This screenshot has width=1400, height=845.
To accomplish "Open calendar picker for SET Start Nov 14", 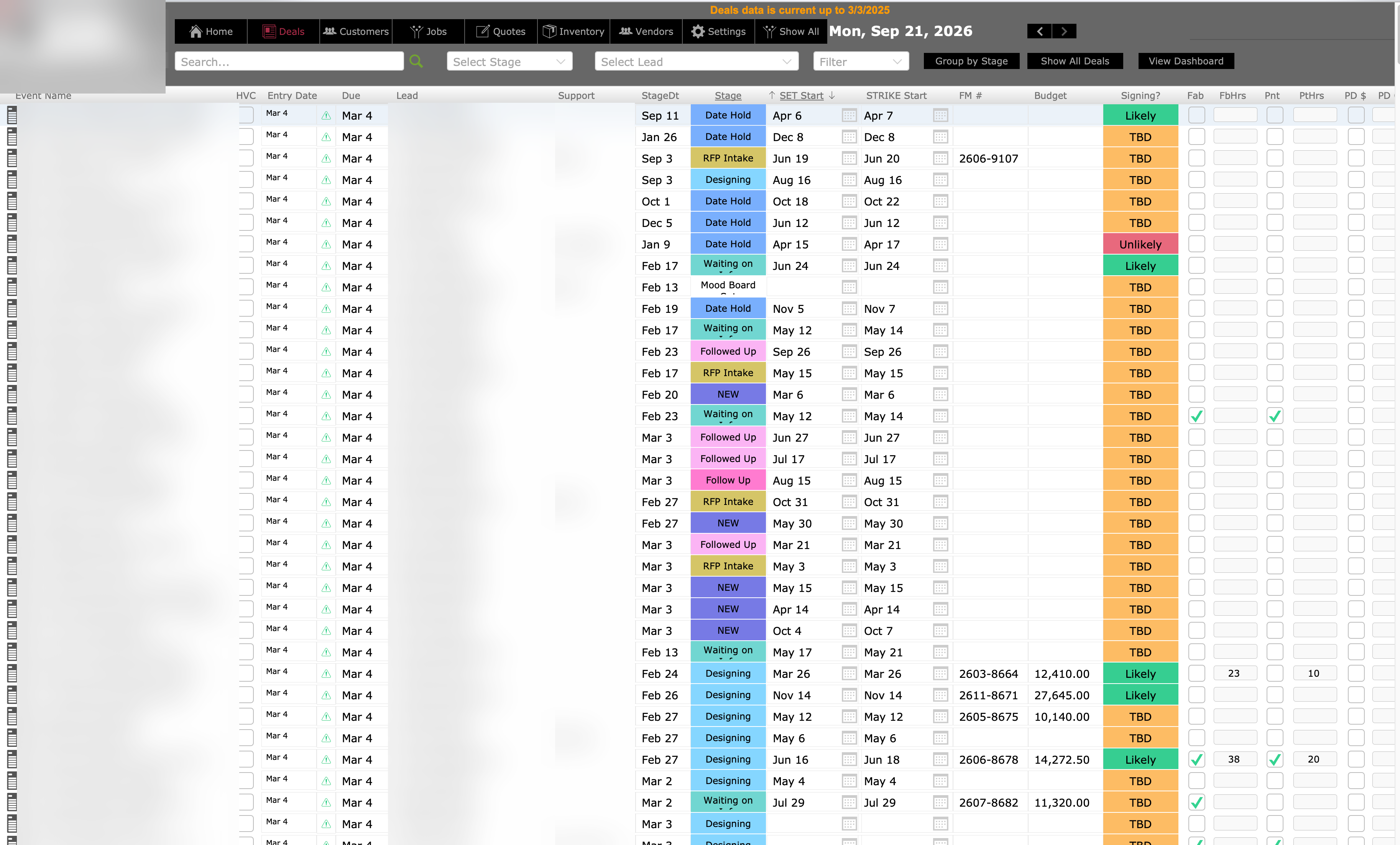I will pyautogui.click(x=849, y=695).
